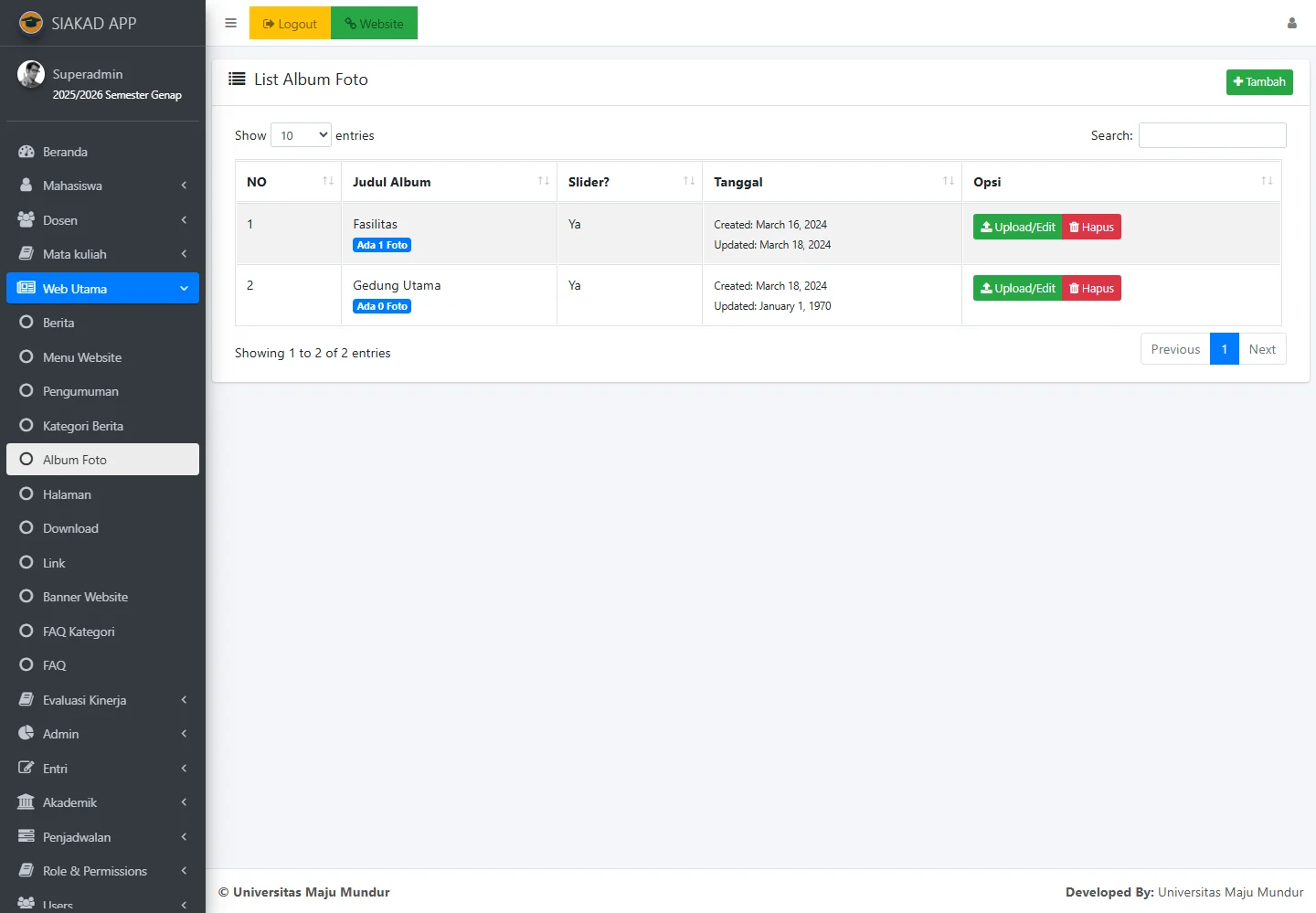Click the Beranda dashboard icon
This screenshot has width=1316, height=913.
[27, 152]
